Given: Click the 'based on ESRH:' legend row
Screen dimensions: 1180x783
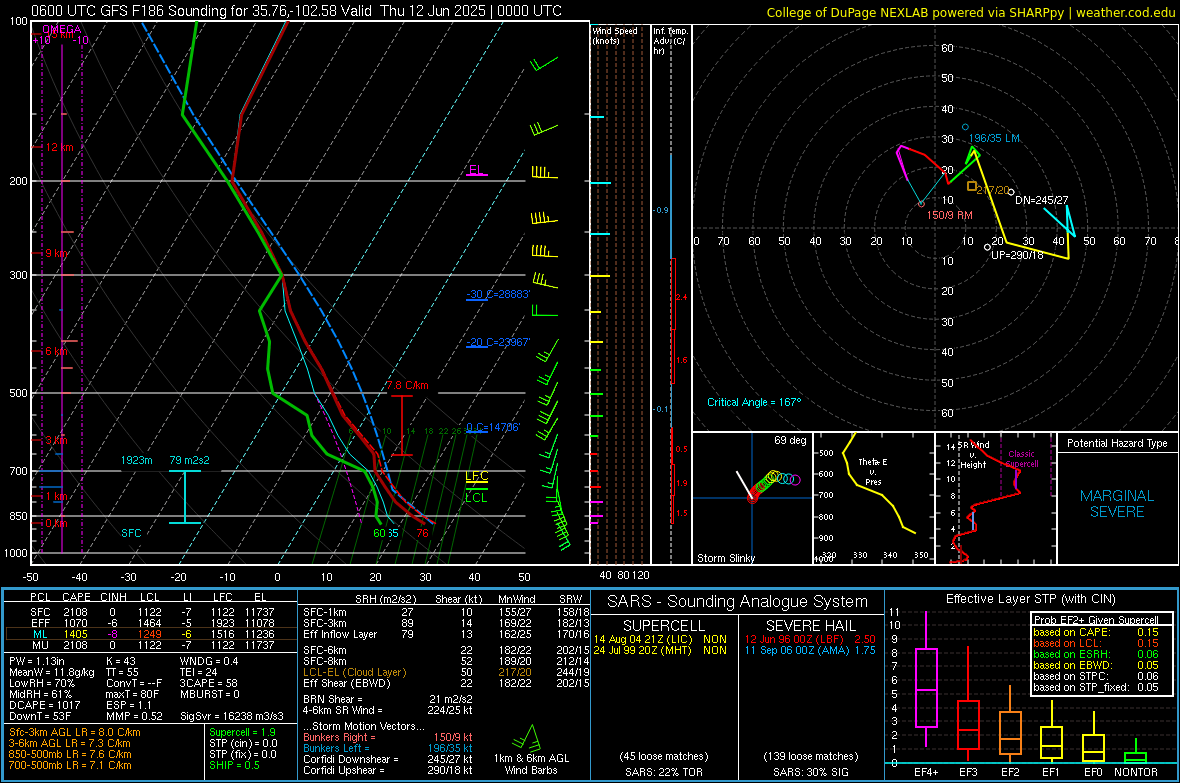Looking at the screenshot, I should coord(1096,654).
